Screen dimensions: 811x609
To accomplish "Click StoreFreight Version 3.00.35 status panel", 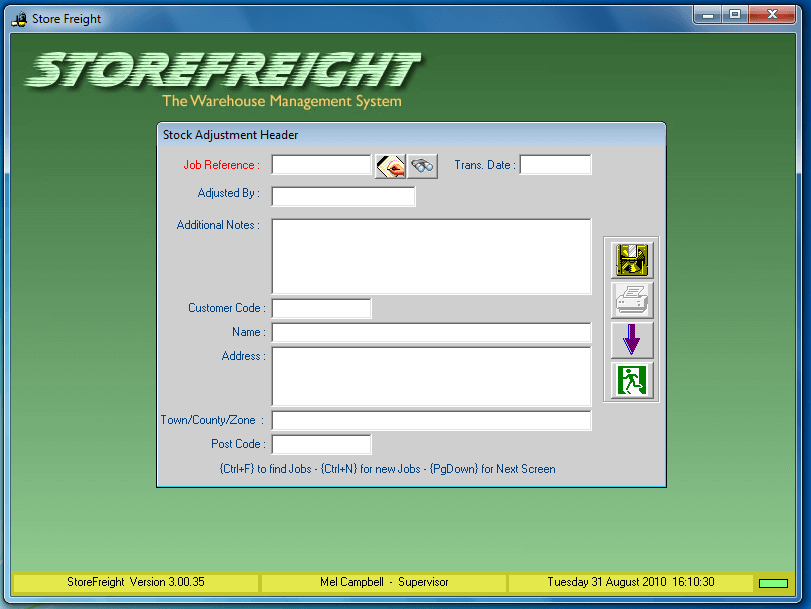I will pos(136,582).
